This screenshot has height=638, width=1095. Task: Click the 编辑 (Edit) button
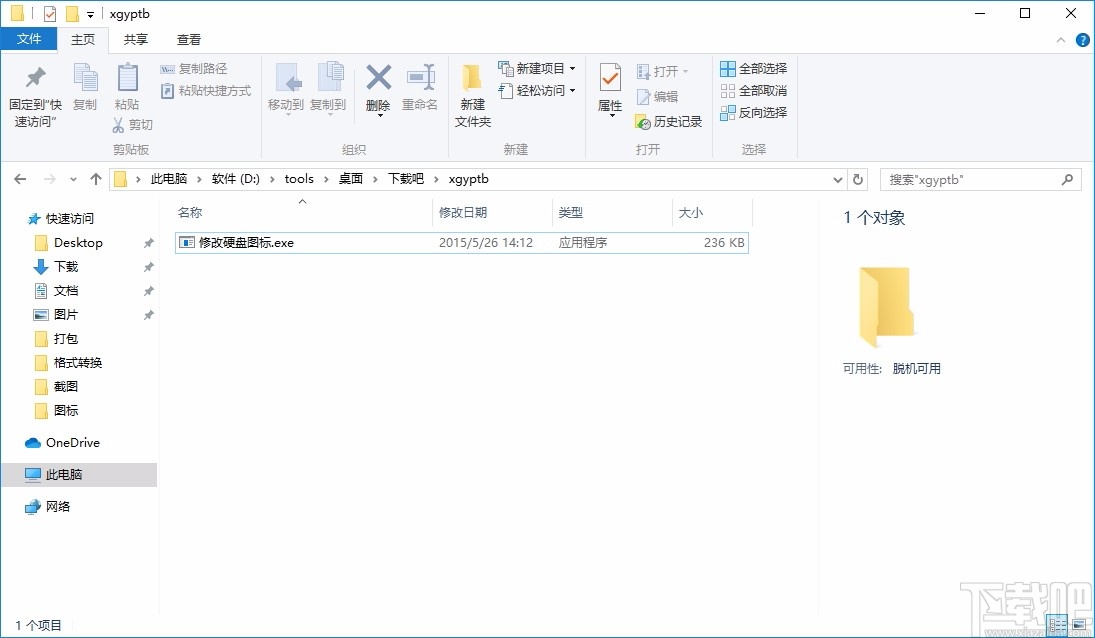pos(665,96)
